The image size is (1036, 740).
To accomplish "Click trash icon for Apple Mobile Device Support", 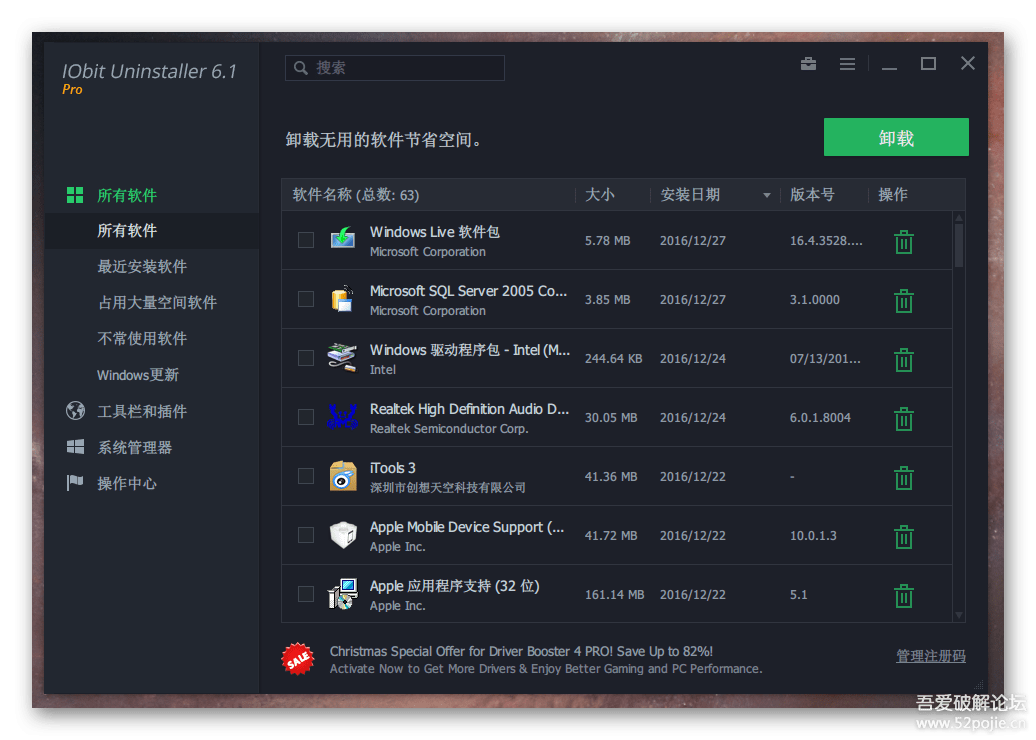I will point(903,536).
